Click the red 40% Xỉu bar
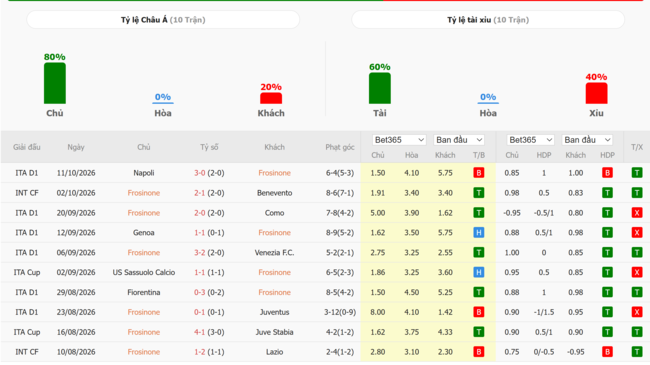This screenshot has height=365, width=650. (596, 93)
